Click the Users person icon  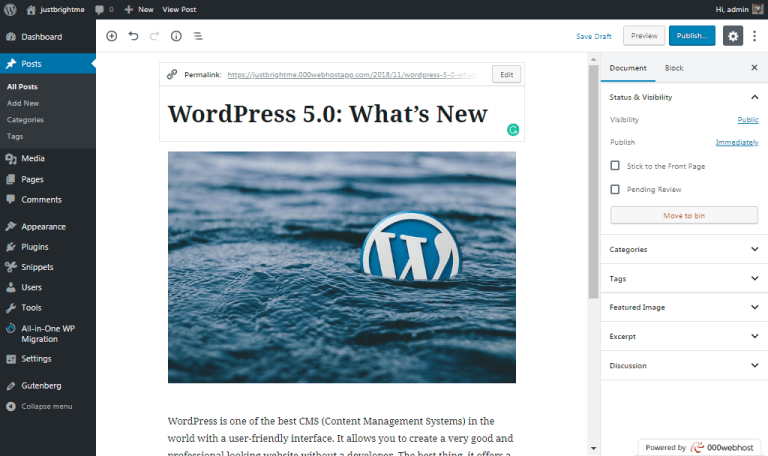point(11,288)
